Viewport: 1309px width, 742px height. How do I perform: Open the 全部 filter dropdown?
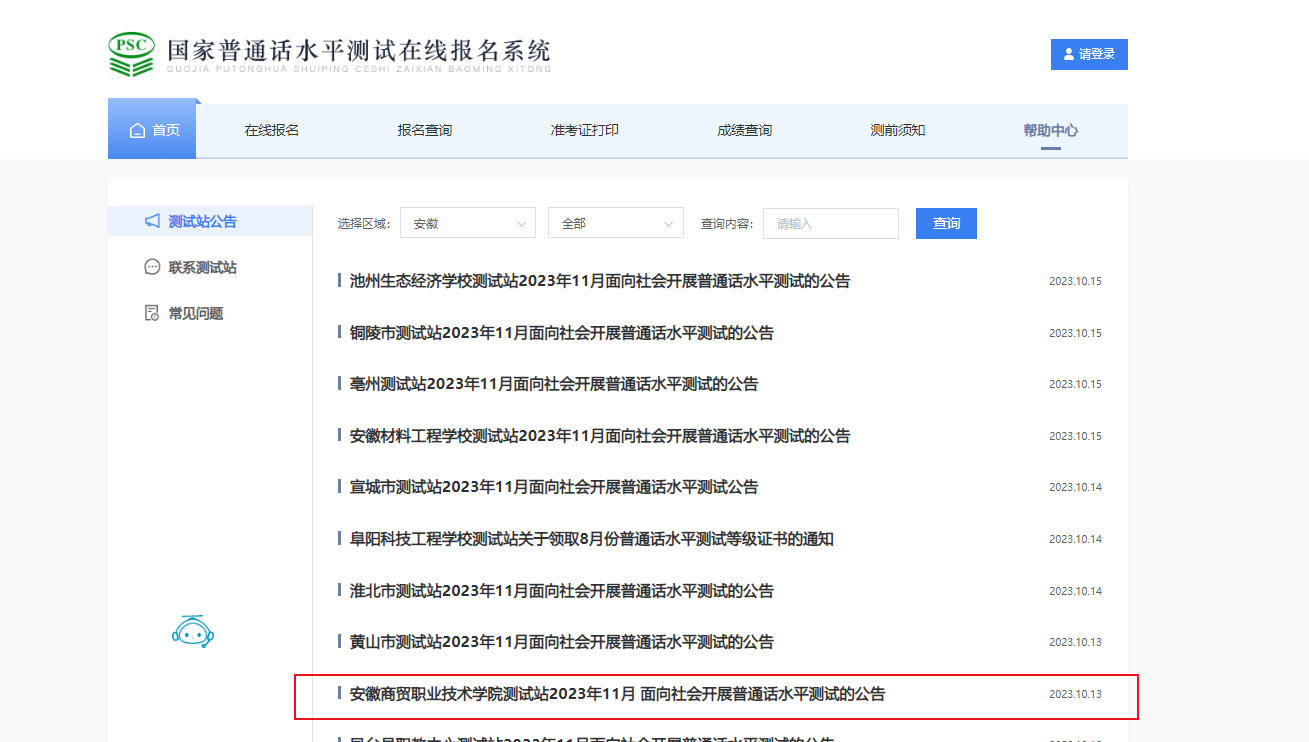click(615, 223)
